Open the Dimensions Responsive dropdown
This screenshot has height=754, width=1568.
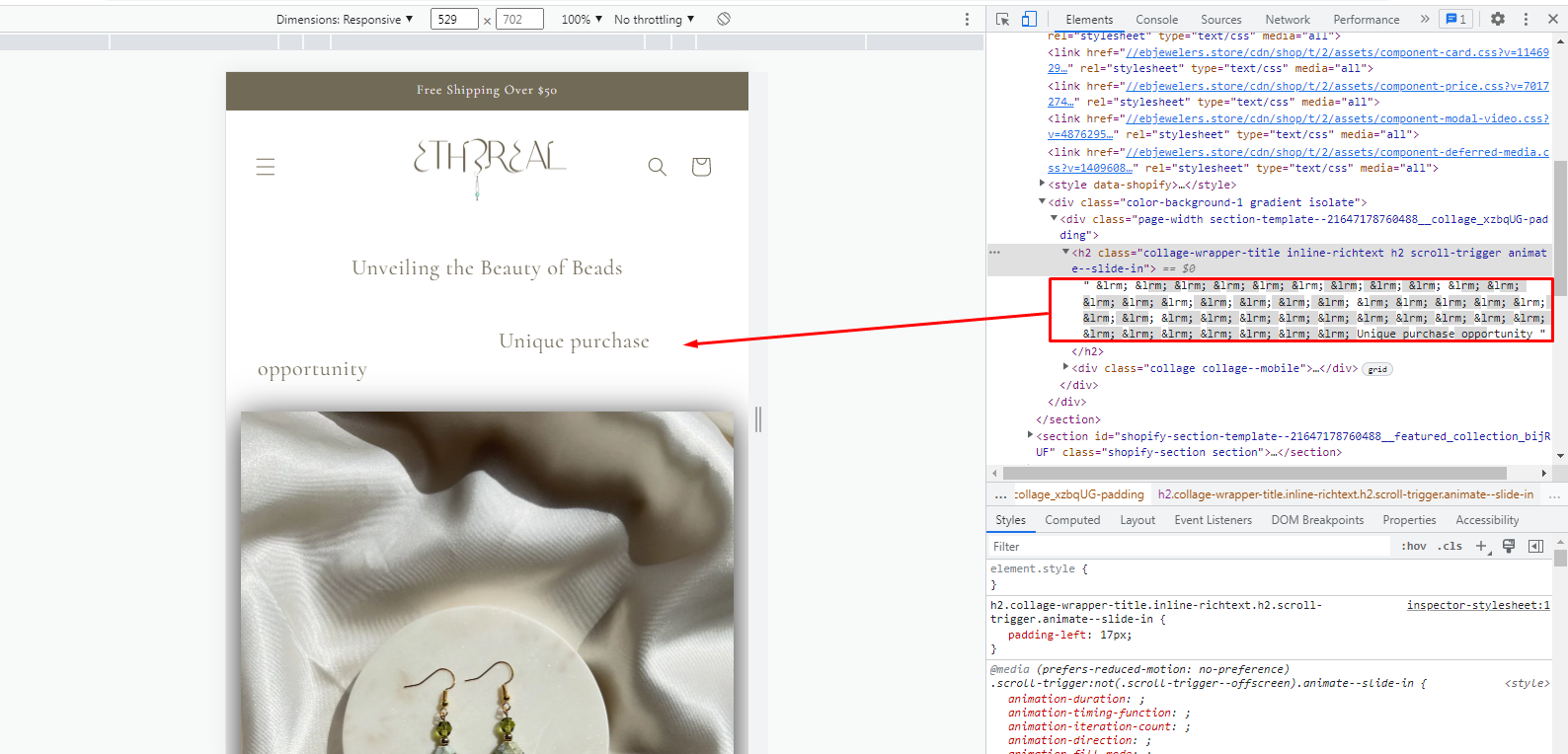click(x=345, y=19)
